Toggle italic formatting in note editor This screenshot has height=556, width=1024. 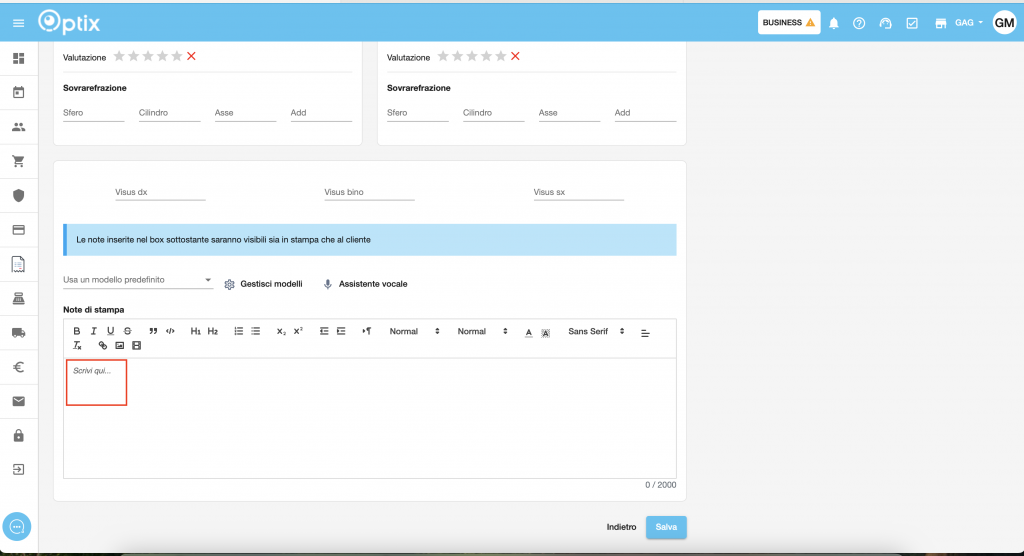point(94,331)
